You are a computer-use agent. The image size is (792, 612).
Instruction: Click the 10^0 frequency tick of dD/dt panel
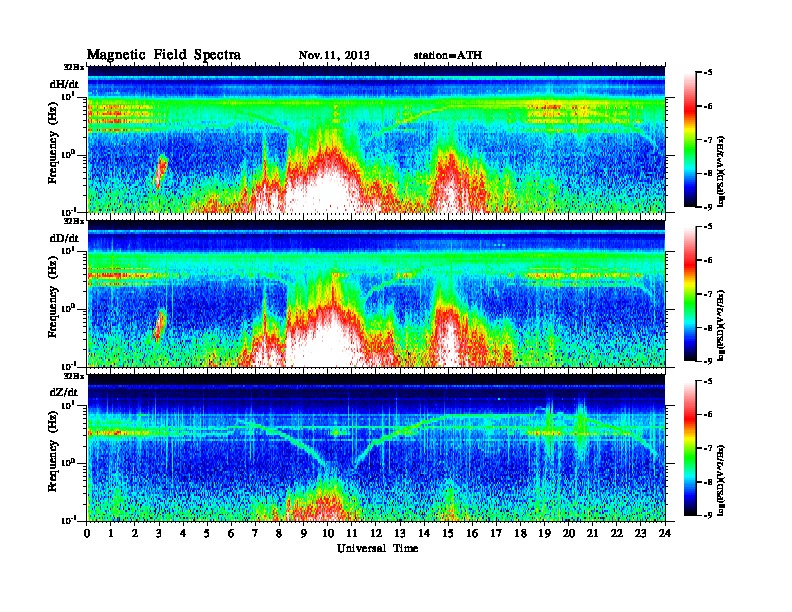pyautogui.click(x=68, y=309)
